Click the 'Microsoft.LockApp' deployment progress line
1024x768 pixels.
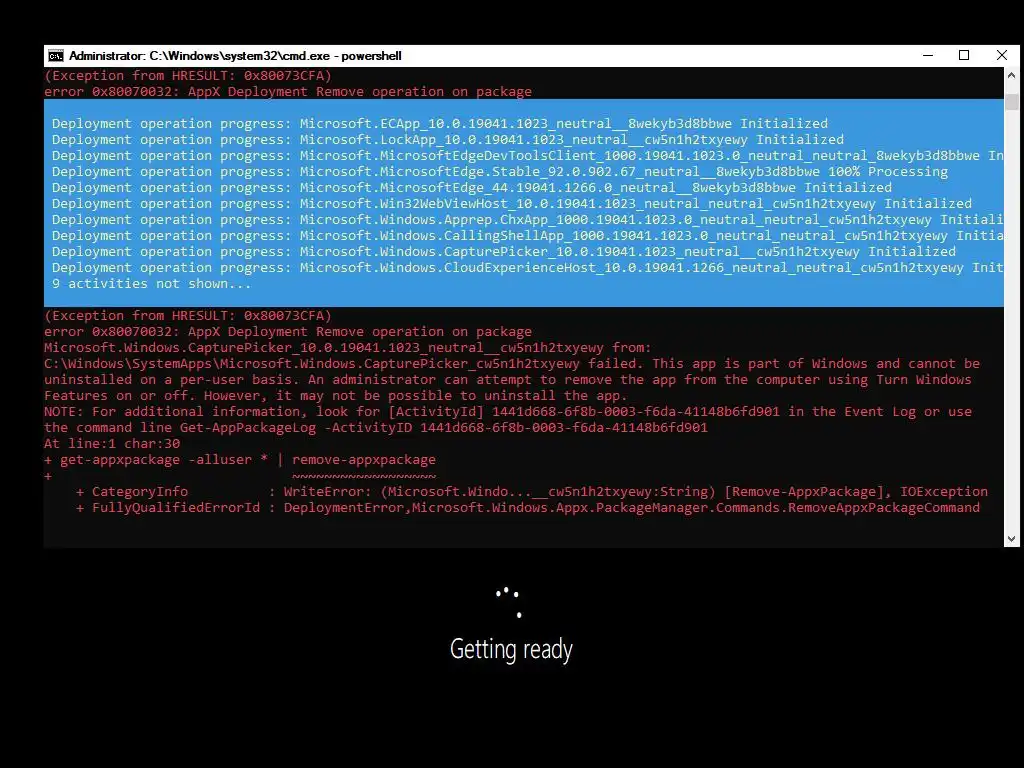[x=447, y=139]
